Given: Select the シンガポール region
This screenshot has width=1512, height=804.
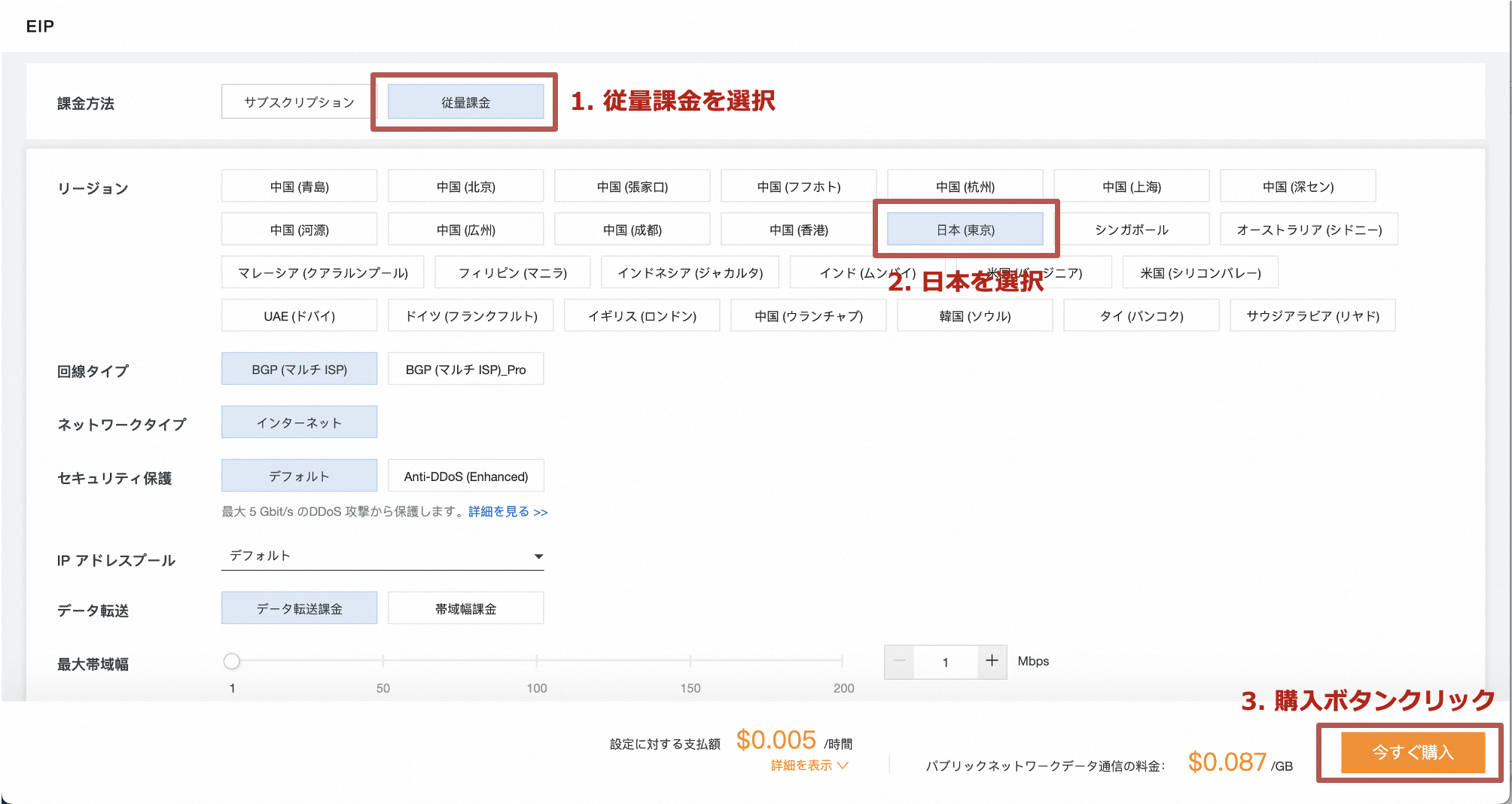Looking at the screenshot, I should 1132,229.
